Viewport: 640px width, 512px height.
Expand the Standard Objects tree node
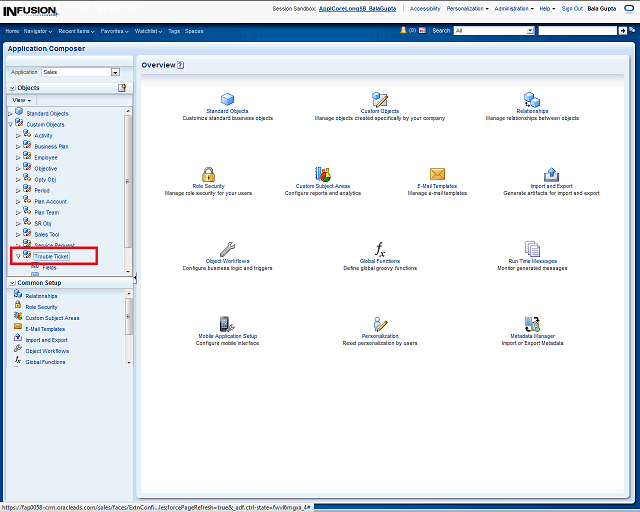coord(10,114)
